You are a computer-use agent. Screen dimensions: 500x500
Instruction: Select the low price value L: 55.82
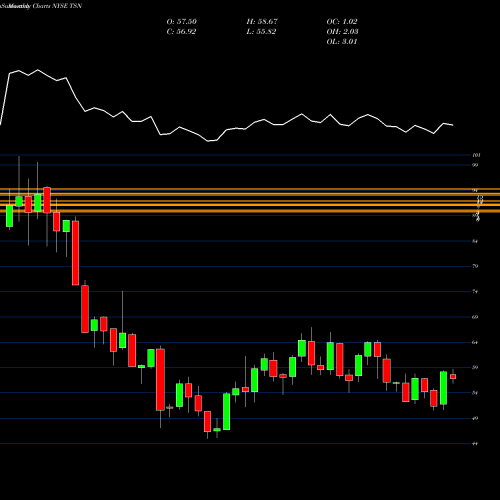click(261, 32)
